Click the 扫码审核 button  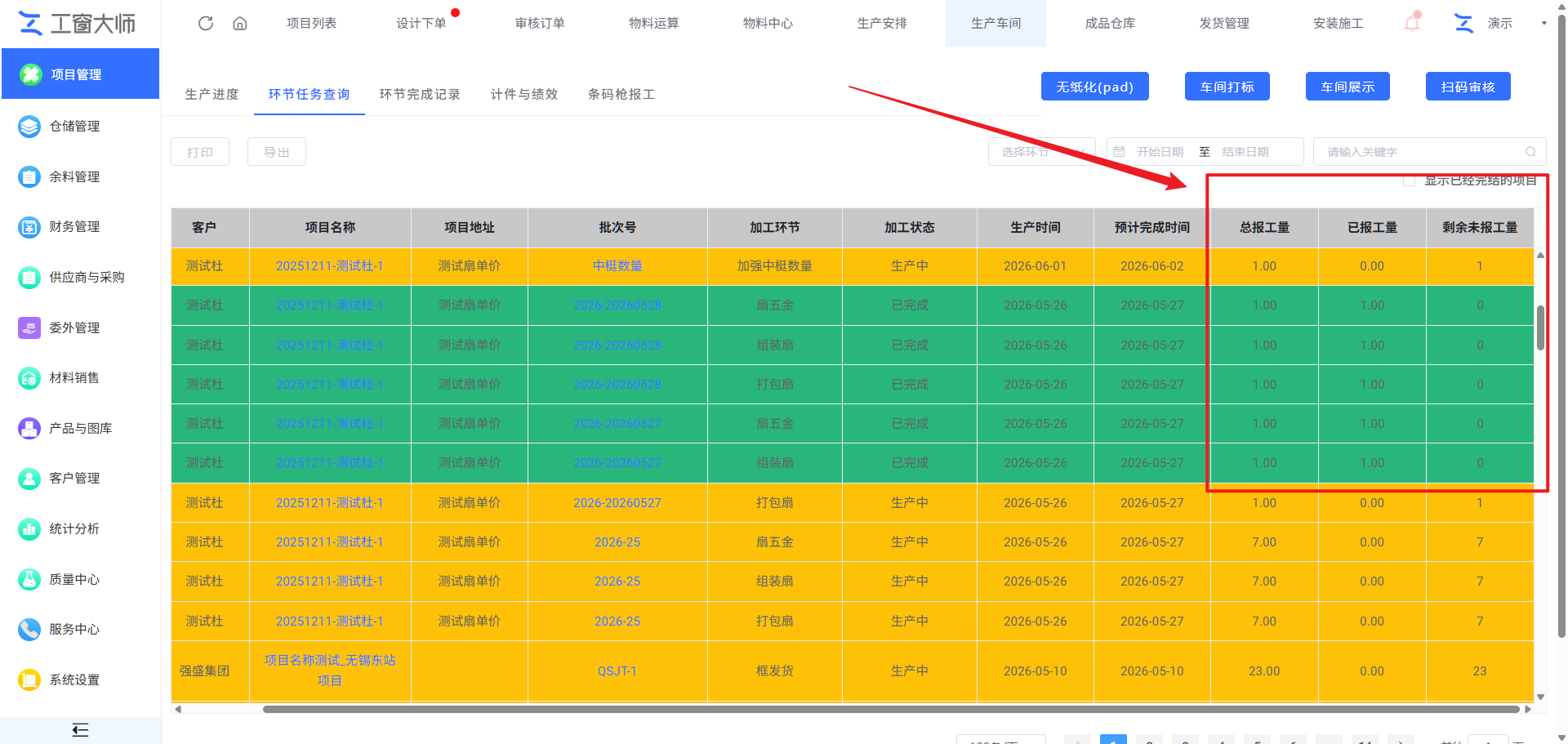pyautogui.click(x=1468, y=87)
